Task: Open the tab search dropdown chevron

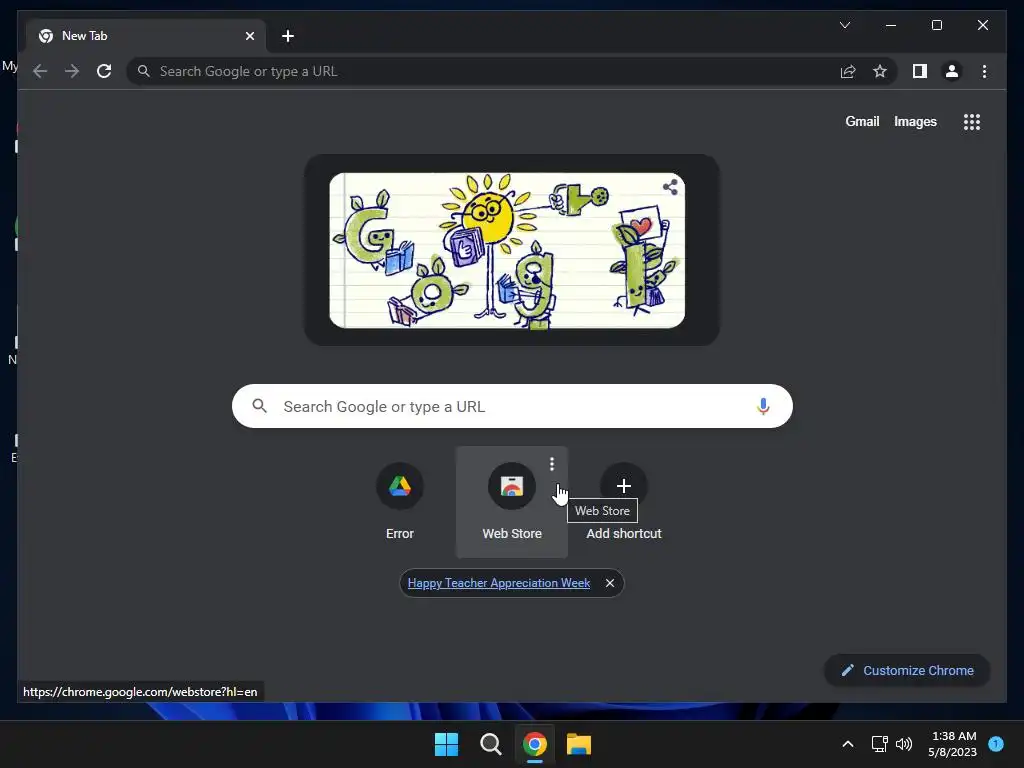Action: point(844,25)
